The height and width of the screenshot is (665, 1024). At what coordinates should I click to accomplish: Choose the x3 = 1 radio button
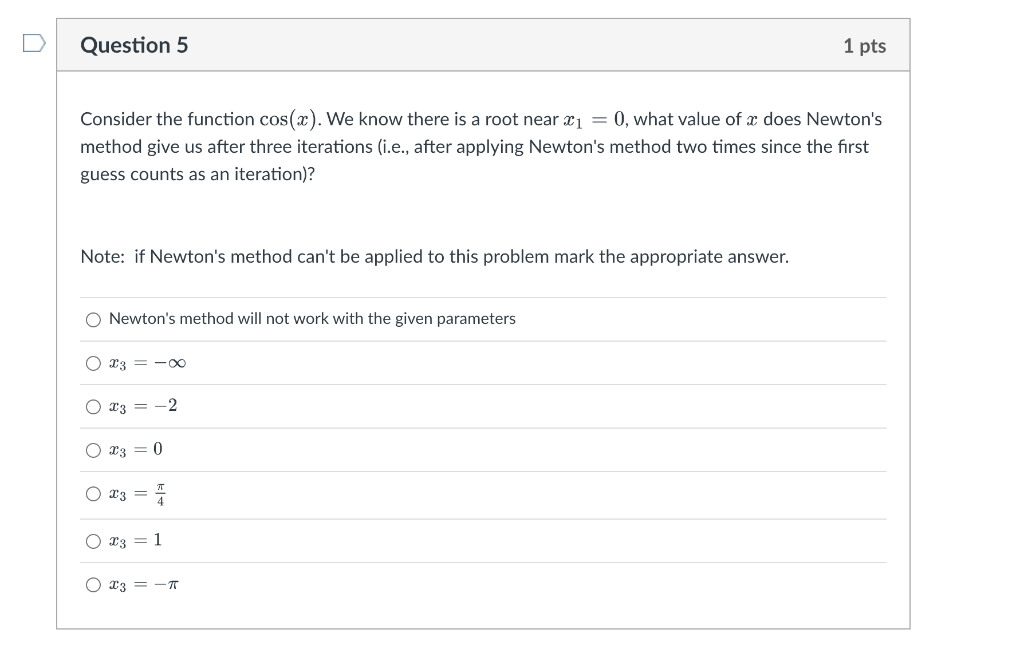pyautogui.click(x=93, y=541)
